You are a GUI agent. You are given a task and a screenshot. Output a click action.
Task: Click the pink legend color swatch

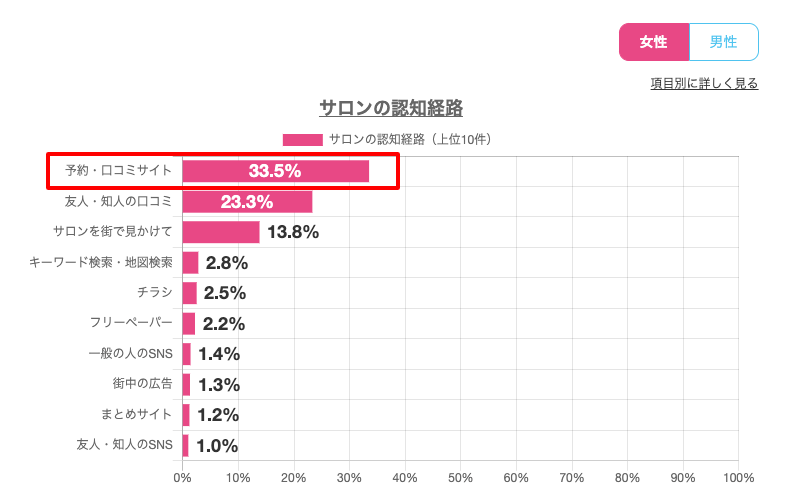302,139
